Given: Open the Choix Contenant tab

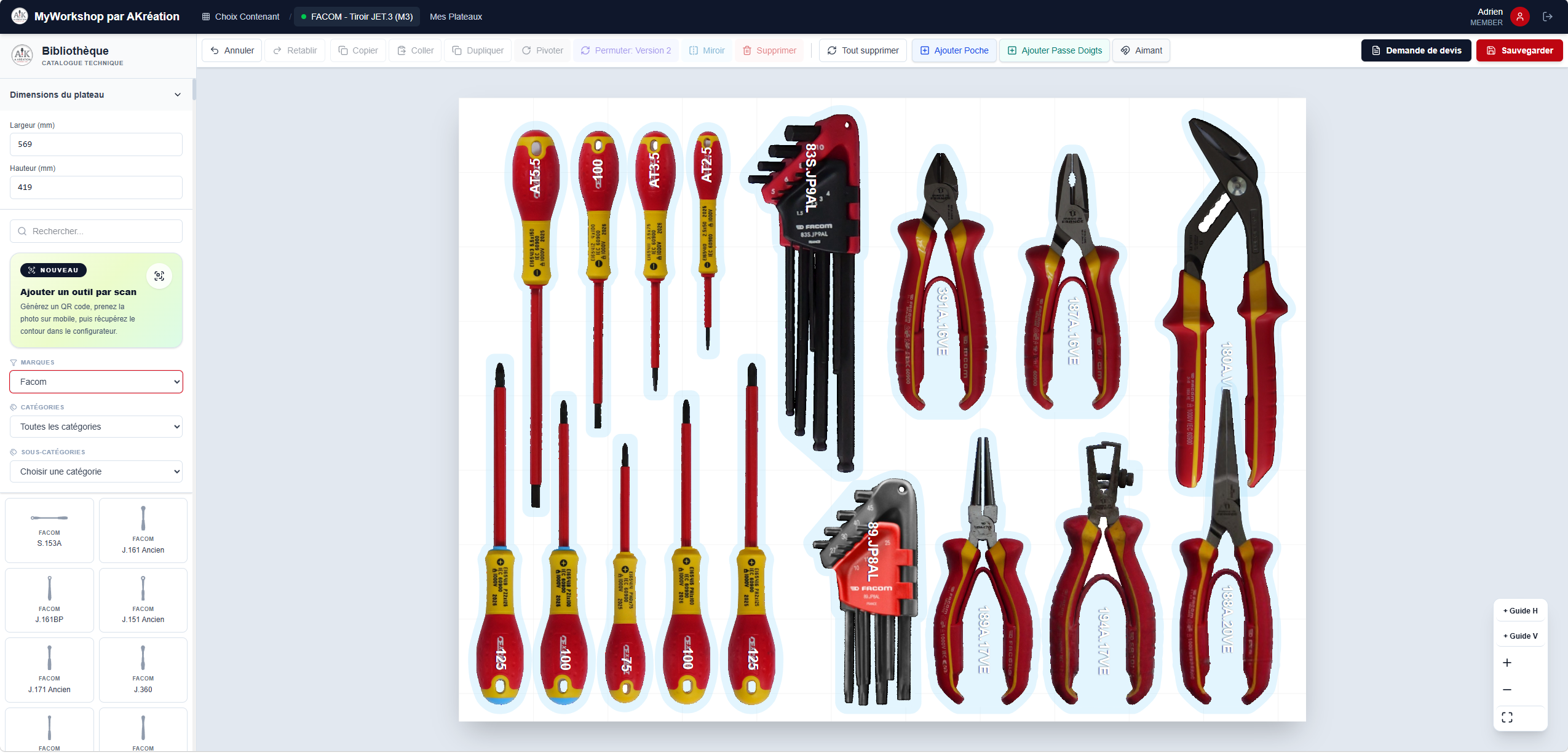Looking at the screenshot, I should pos(240,17).
